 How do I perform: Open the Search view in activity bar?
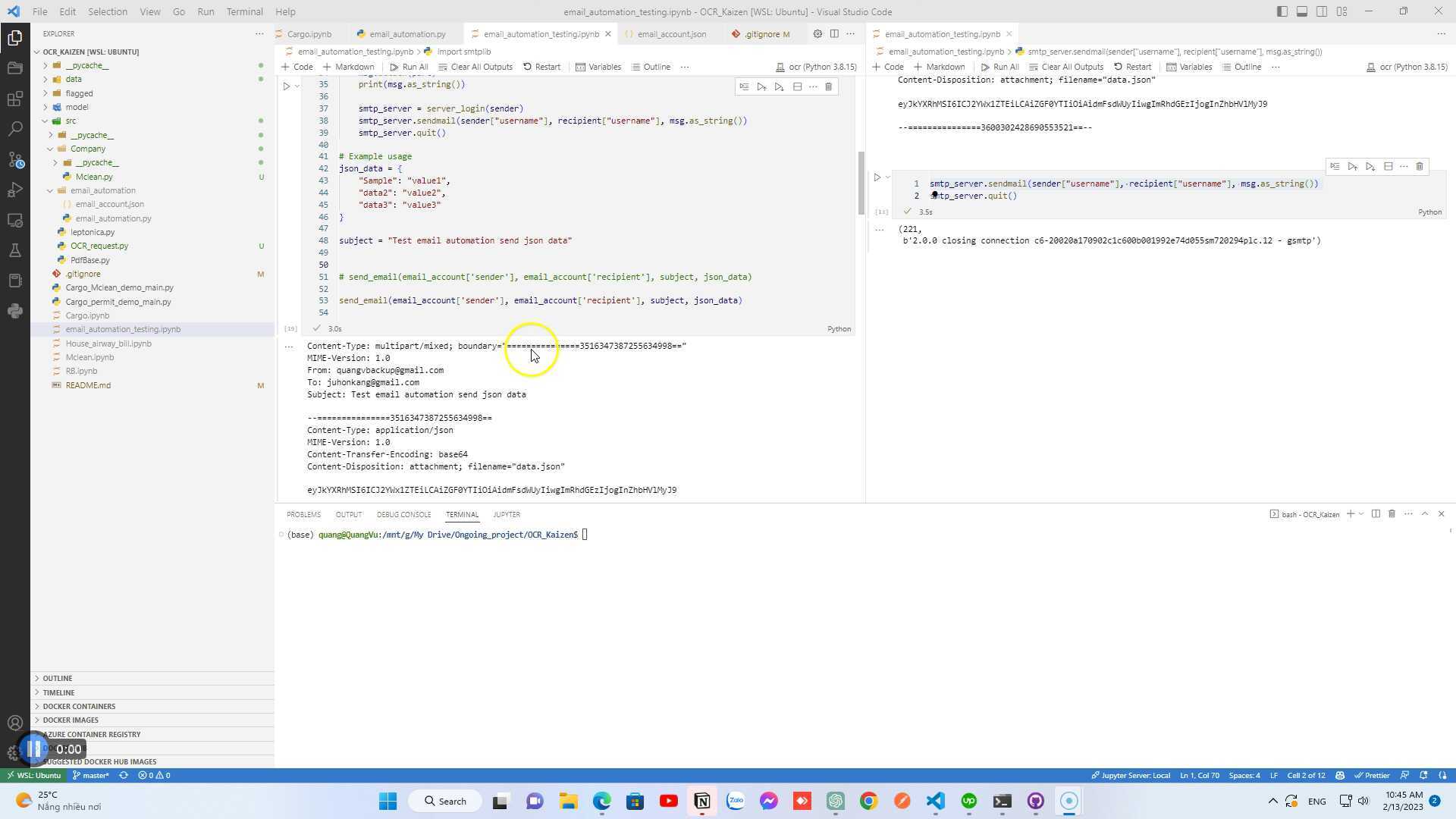(x=15, y=129)
